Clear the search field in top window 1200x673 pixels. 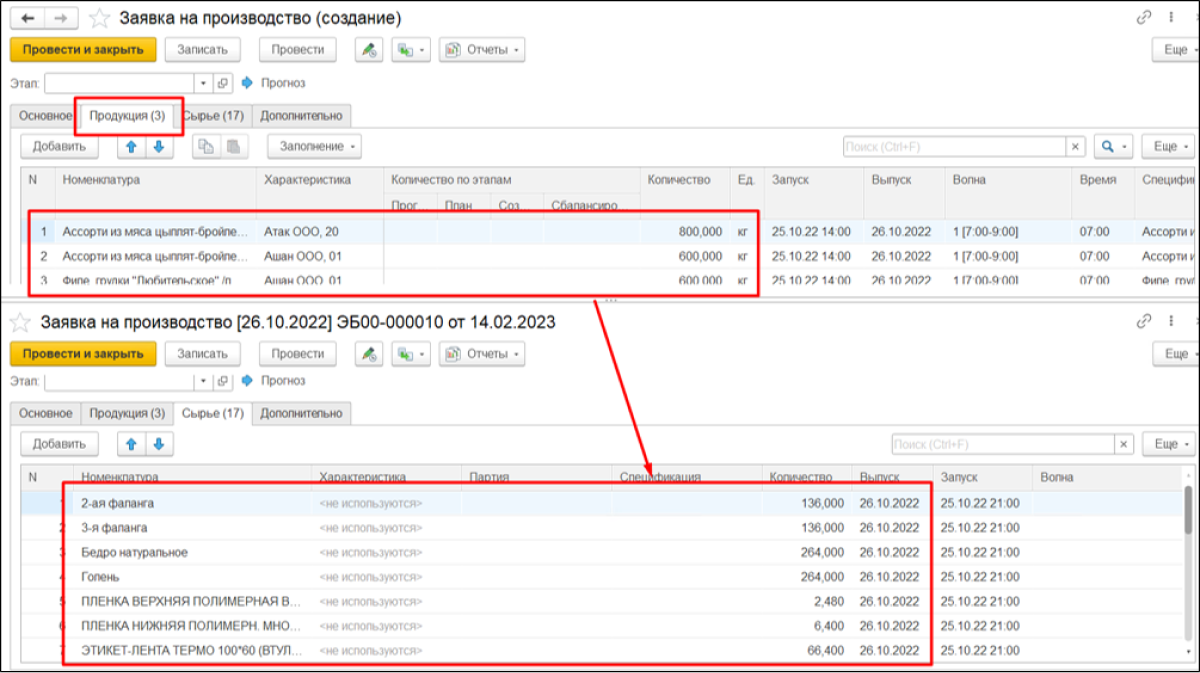(1076, 147)
